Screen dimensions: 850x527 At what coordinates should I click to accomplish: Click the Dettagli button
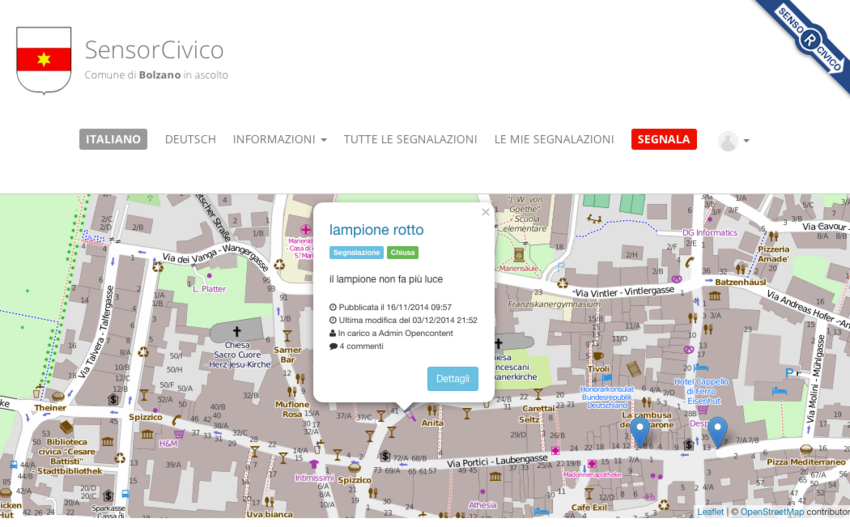click(x=453, y=378)
